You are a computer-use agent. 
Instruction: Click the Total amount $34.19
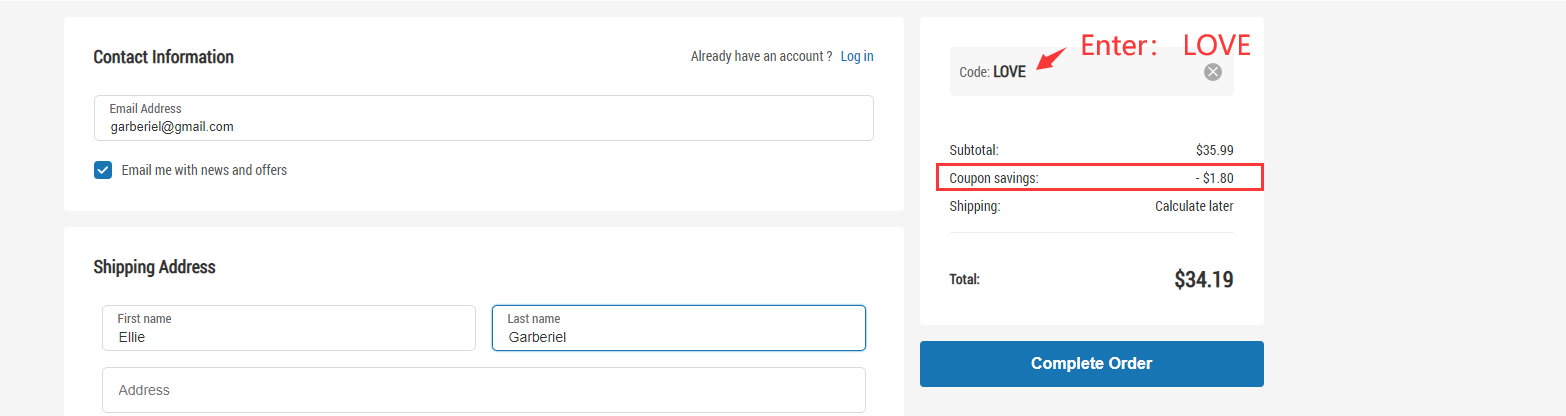1203,279
